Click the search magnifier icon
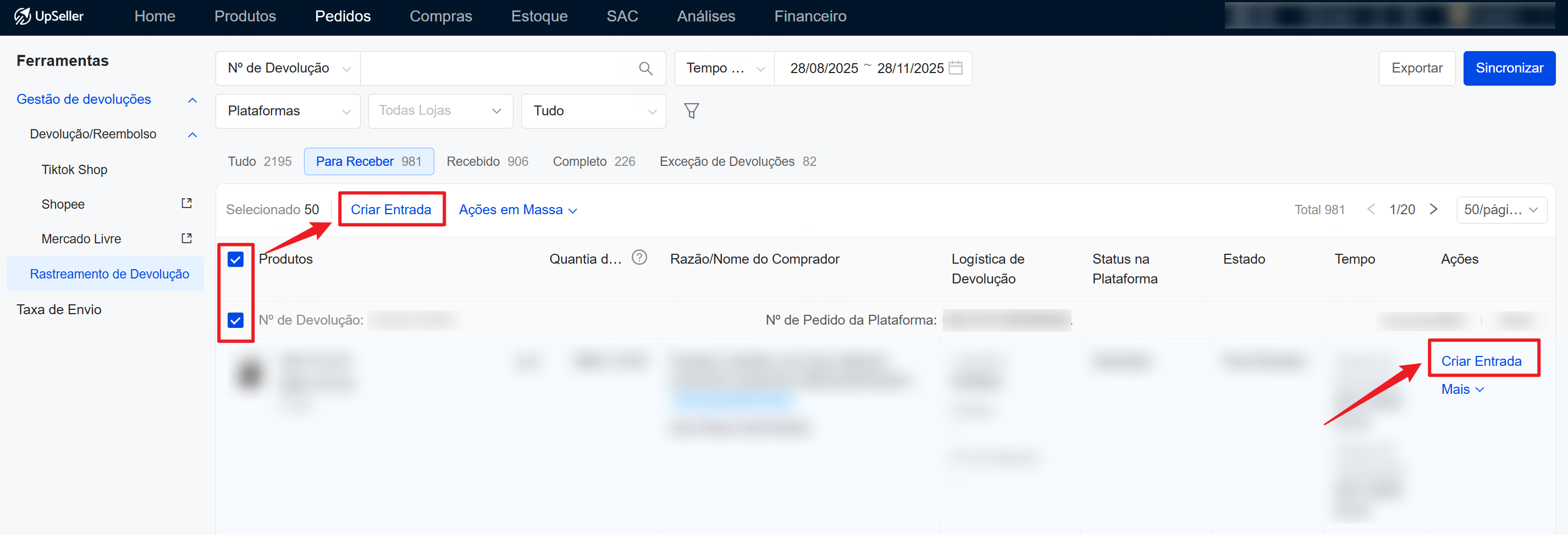1568x535 pixels. (x=645, y=69)
